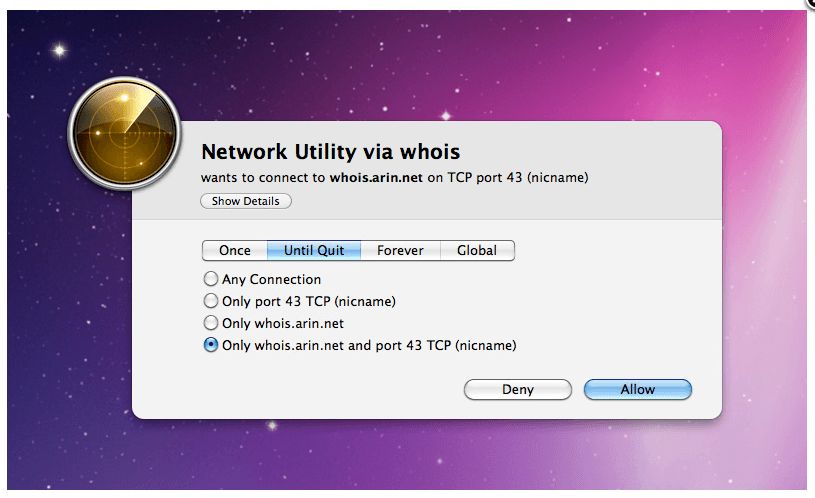Select the Until Quit duration tab
This screenshot has width=815, height=498.
point(314,251)
